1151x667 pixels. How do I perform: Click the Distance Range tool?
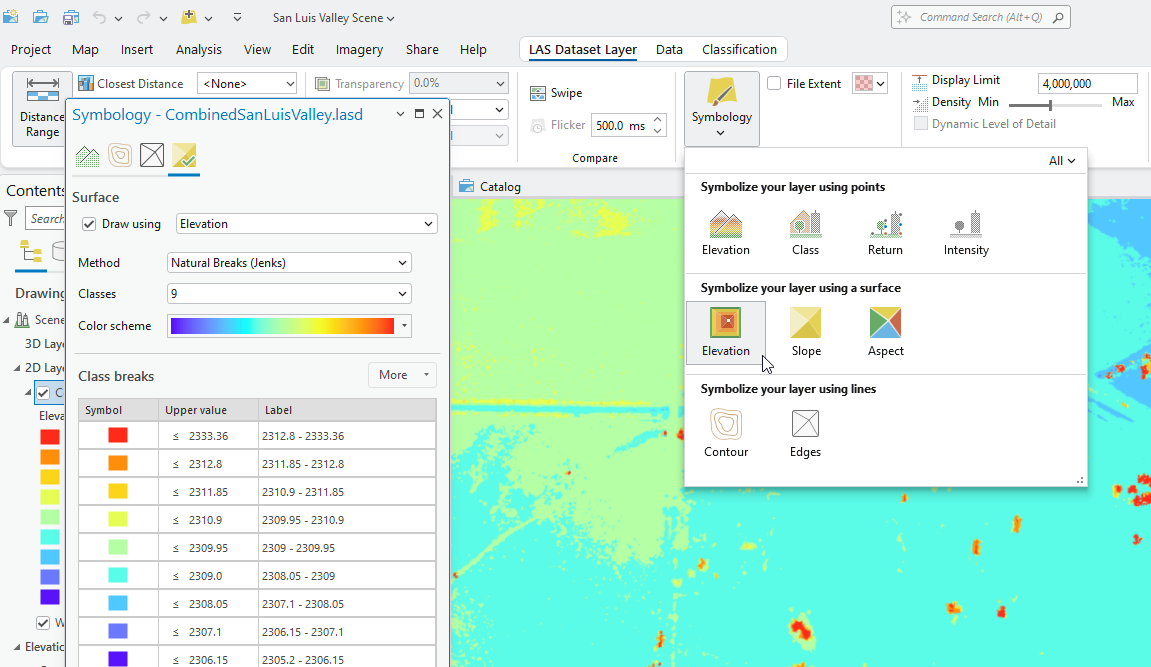pyautogui.click(x=42, y=108)
